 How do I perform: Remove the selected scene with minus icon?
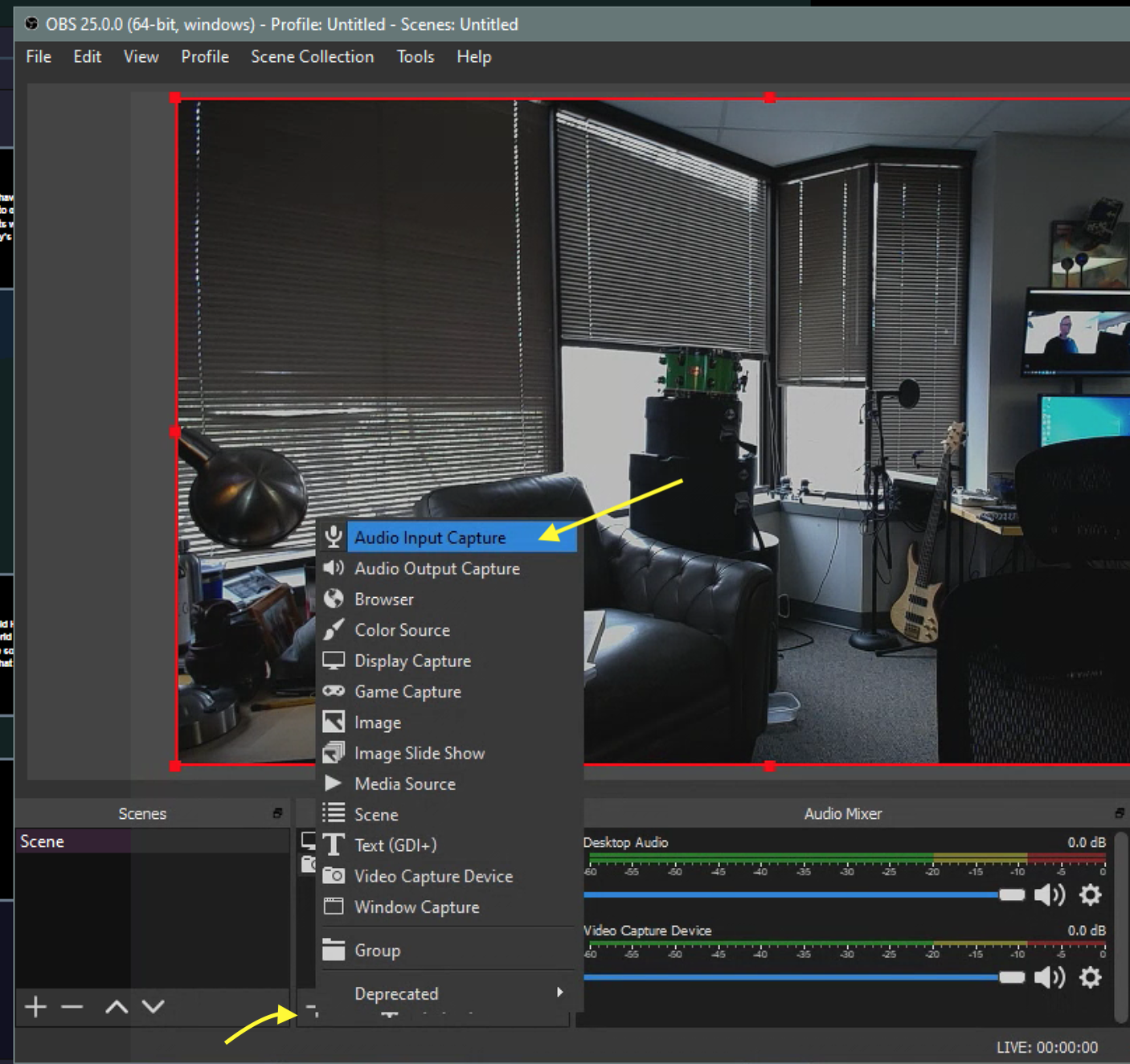pyautogui.click(x=72, y=1007)
